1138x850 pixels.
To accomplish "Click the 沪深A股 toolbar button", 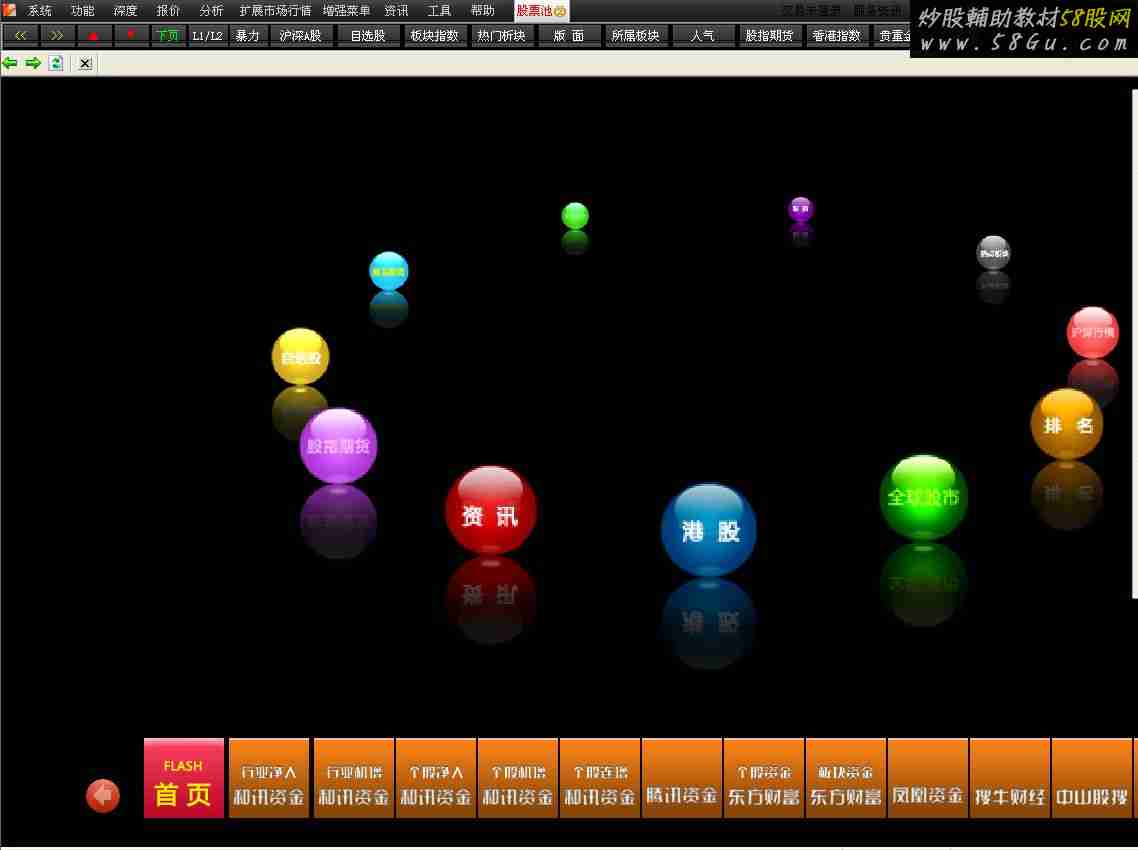I will (x=300, y=36).
